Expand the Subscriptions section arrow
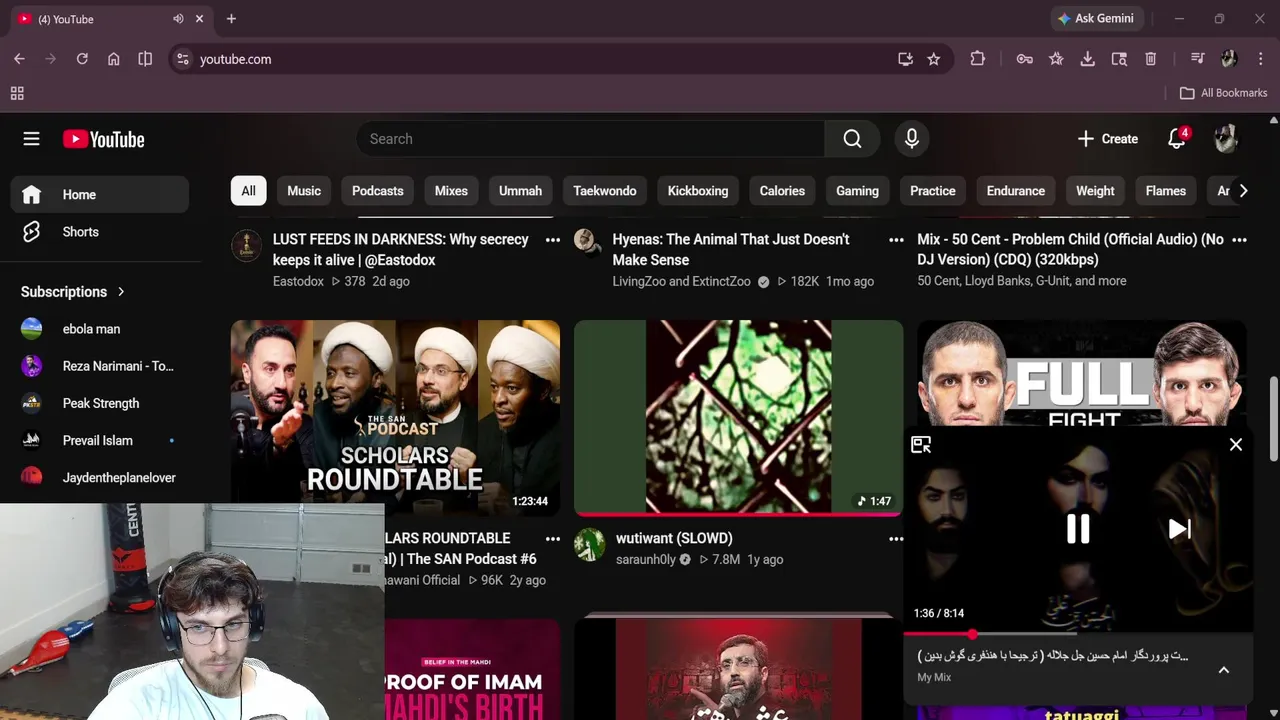This screenshot has width=1280, height=720. (x=121, y=292)
